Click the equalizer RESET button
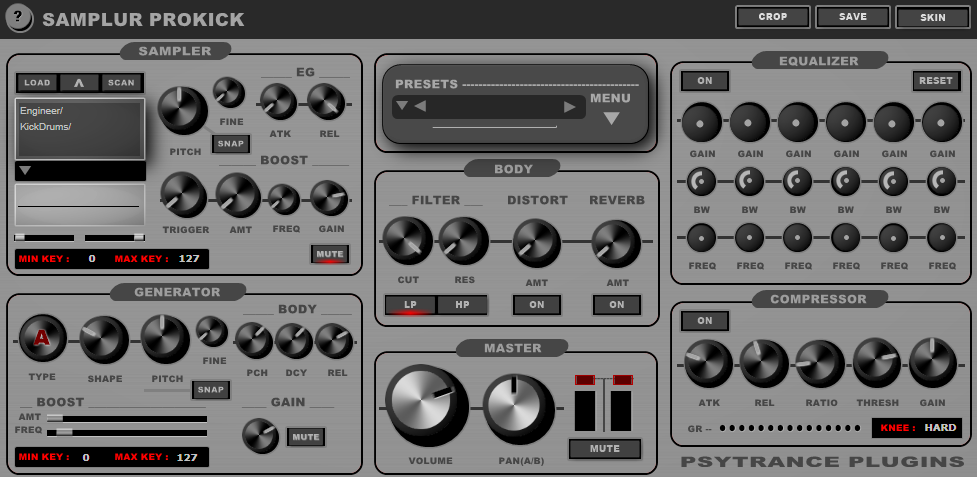 tap(936, 80)
